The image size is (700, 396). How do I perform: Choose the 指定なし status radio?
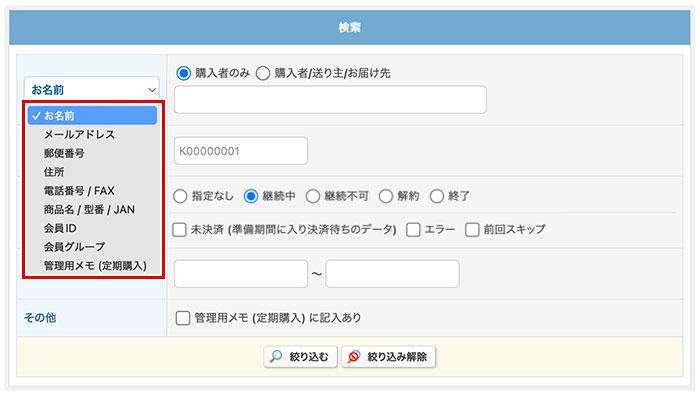point(180,196)
